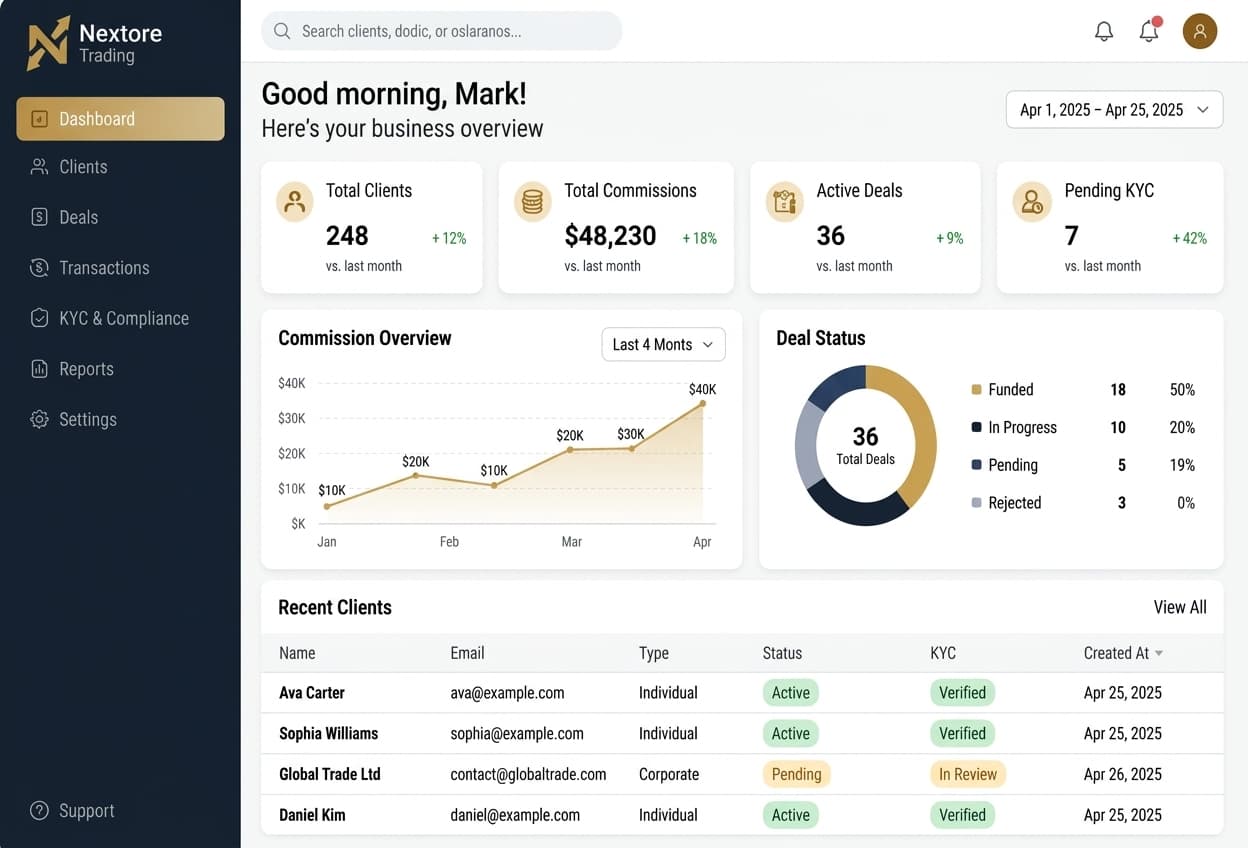Click the +18% commissions change value
Image resolution: width=1248 pixels, height=848 pixels.
click(700, 239)
